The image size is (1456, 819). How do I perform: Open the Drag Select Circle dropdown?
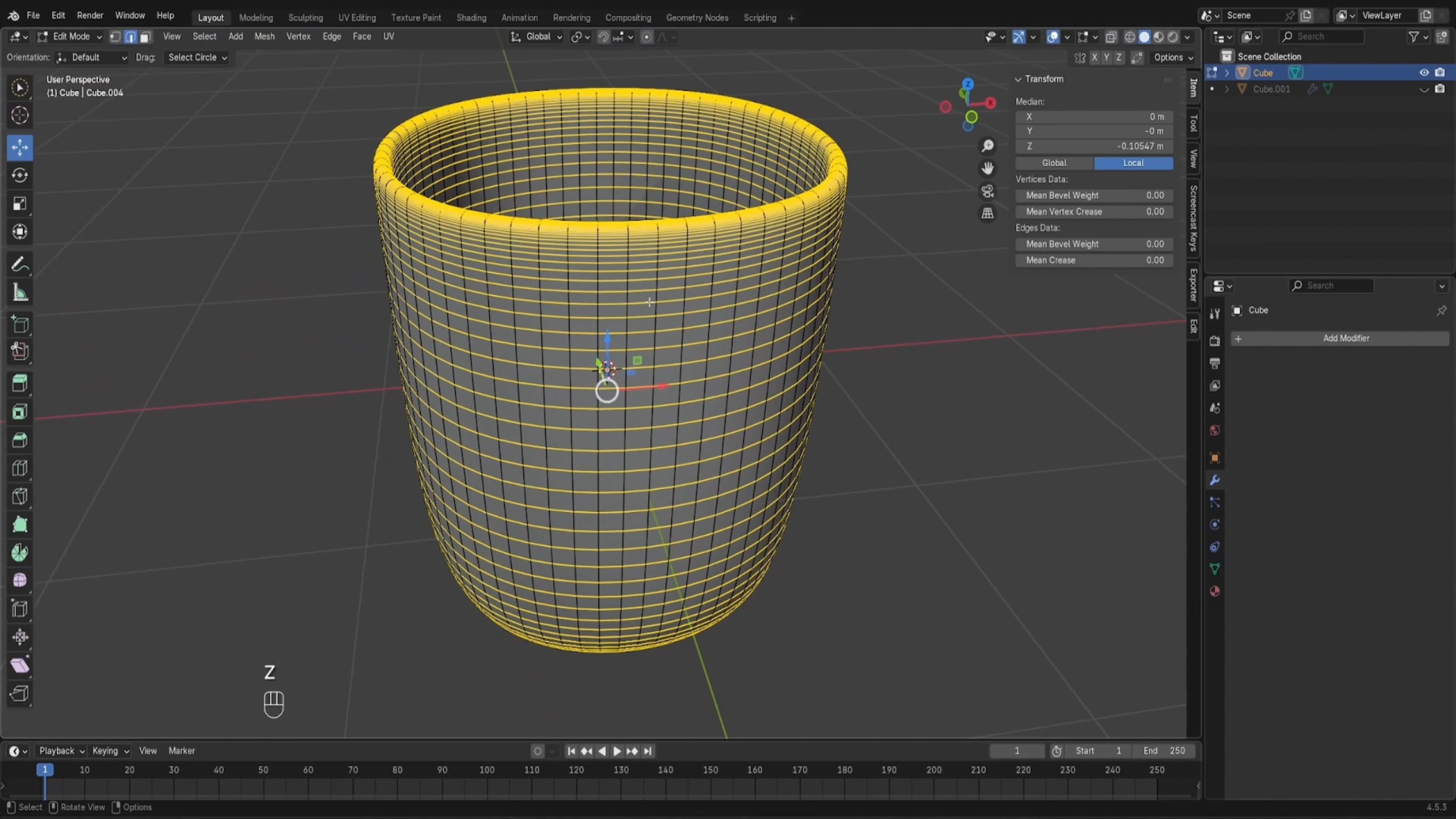point(197,58)
